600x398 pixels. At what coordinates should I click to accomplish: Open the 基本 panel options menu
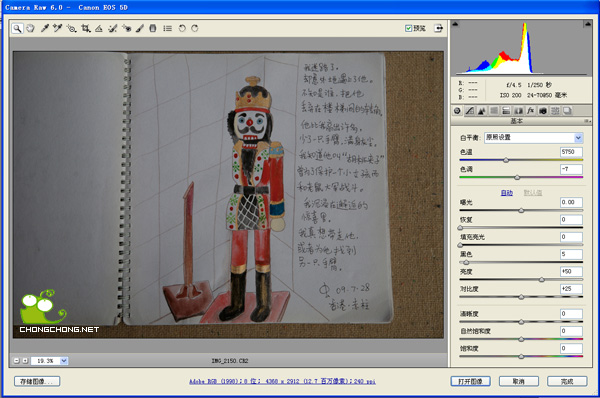[x=587, y=121]
